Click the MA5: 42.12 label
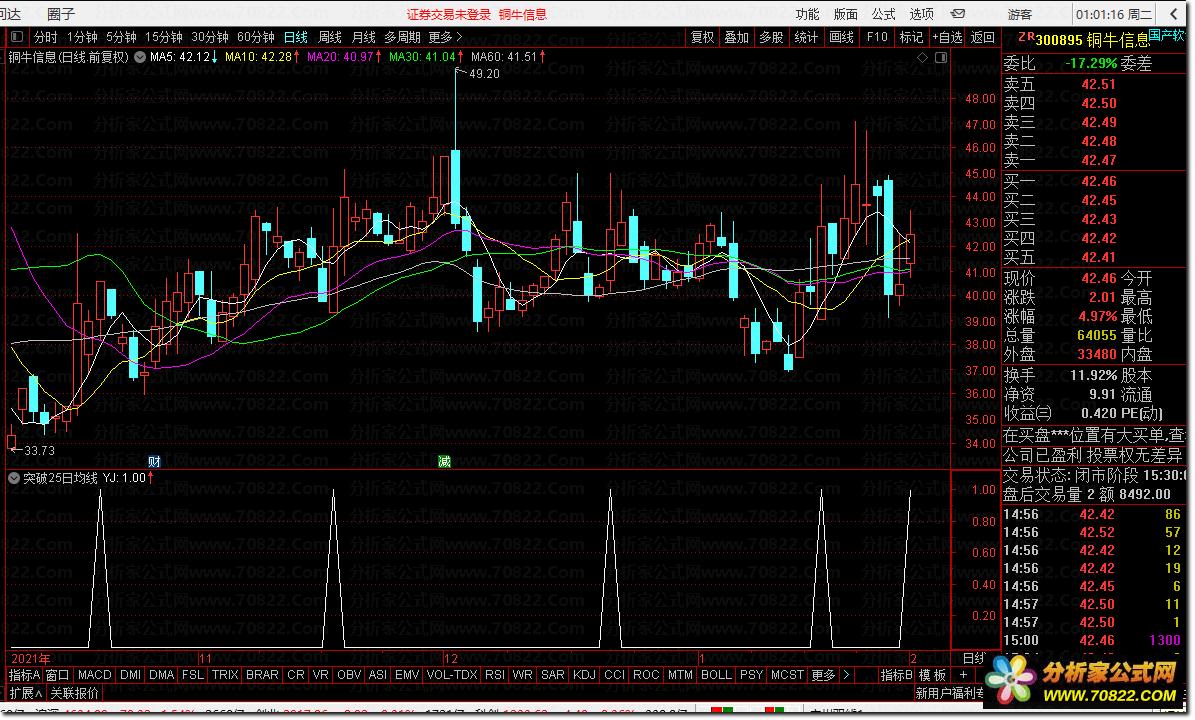The height and width of the screenshot is (720, 1195). (x=181, y=56)
